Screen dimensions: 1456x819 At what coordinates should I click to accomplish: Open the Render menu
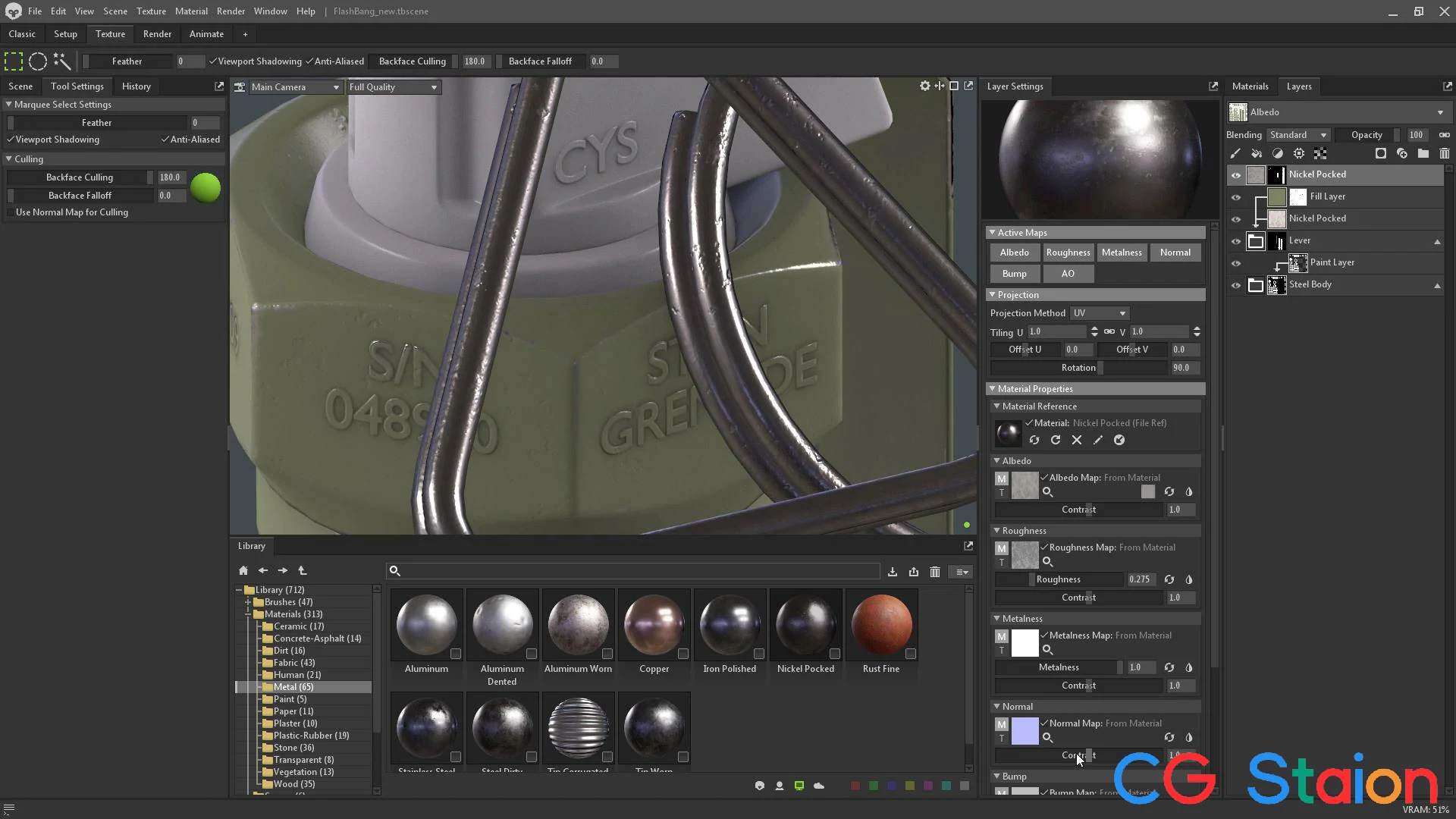pyautogui.click(x=231, y=11)
